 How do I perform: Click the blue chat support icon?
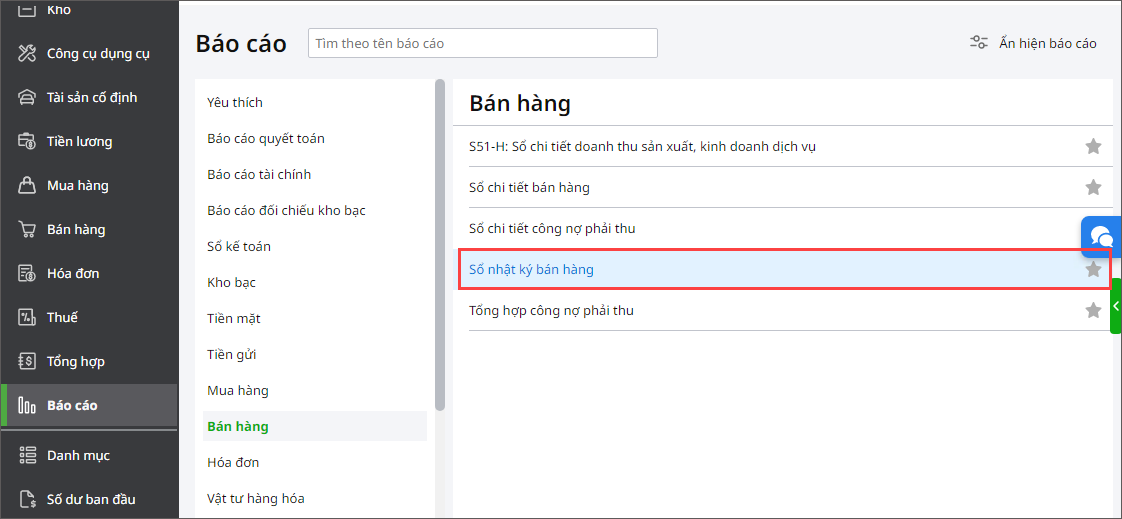click(1102, 237)
